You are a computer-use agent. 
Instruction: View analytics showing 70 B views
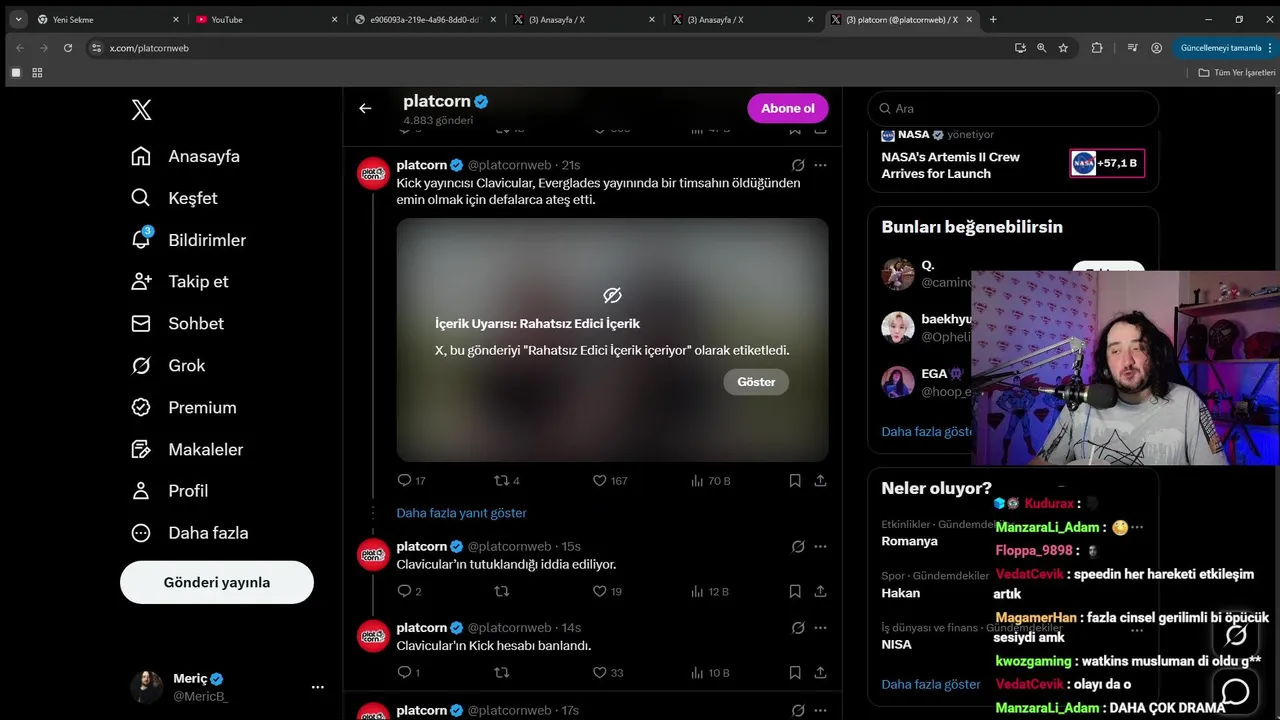click(711, 481)
